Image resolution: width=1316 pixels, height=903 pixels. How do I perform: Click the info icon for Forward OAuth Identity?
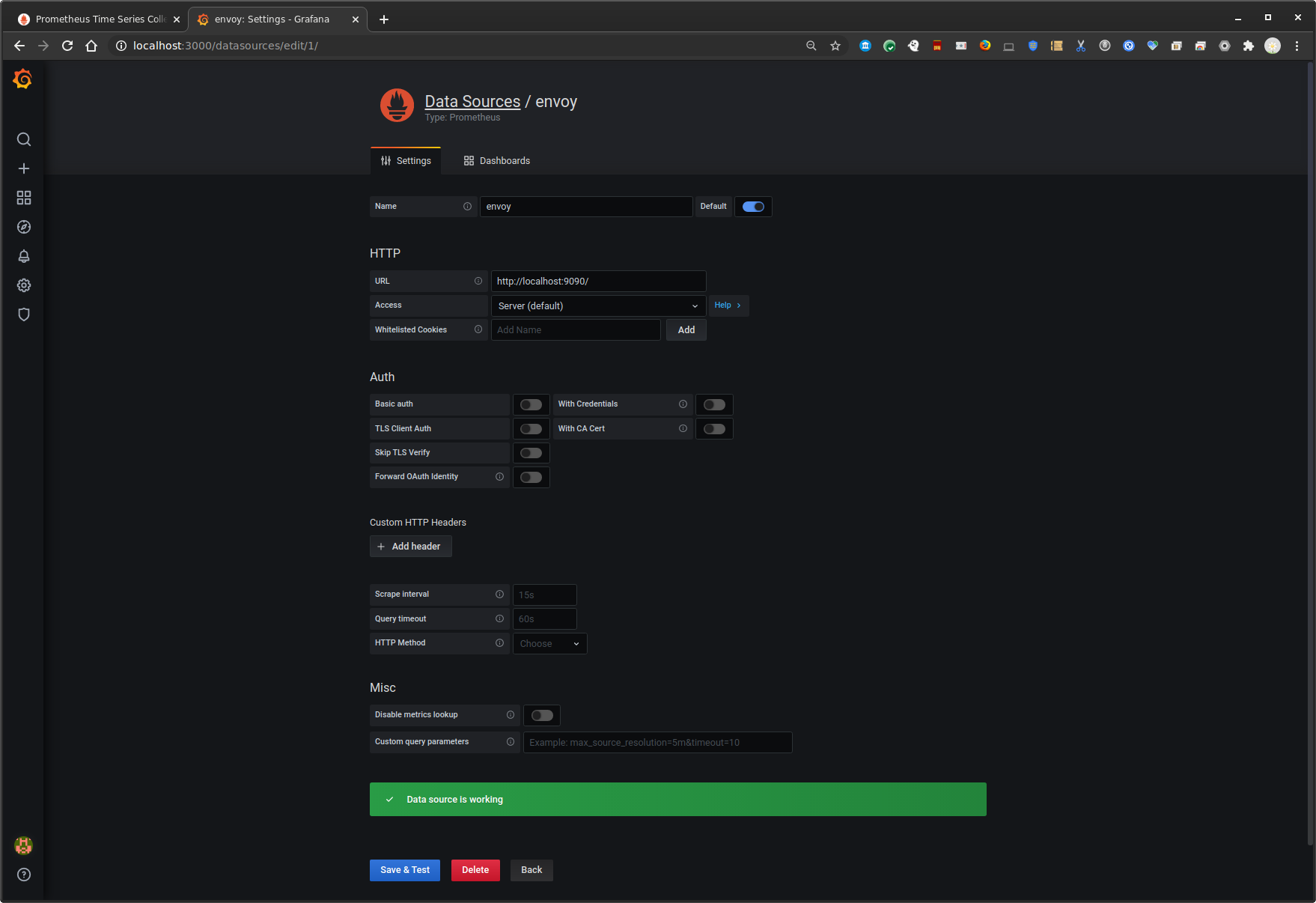click(499, 477)
